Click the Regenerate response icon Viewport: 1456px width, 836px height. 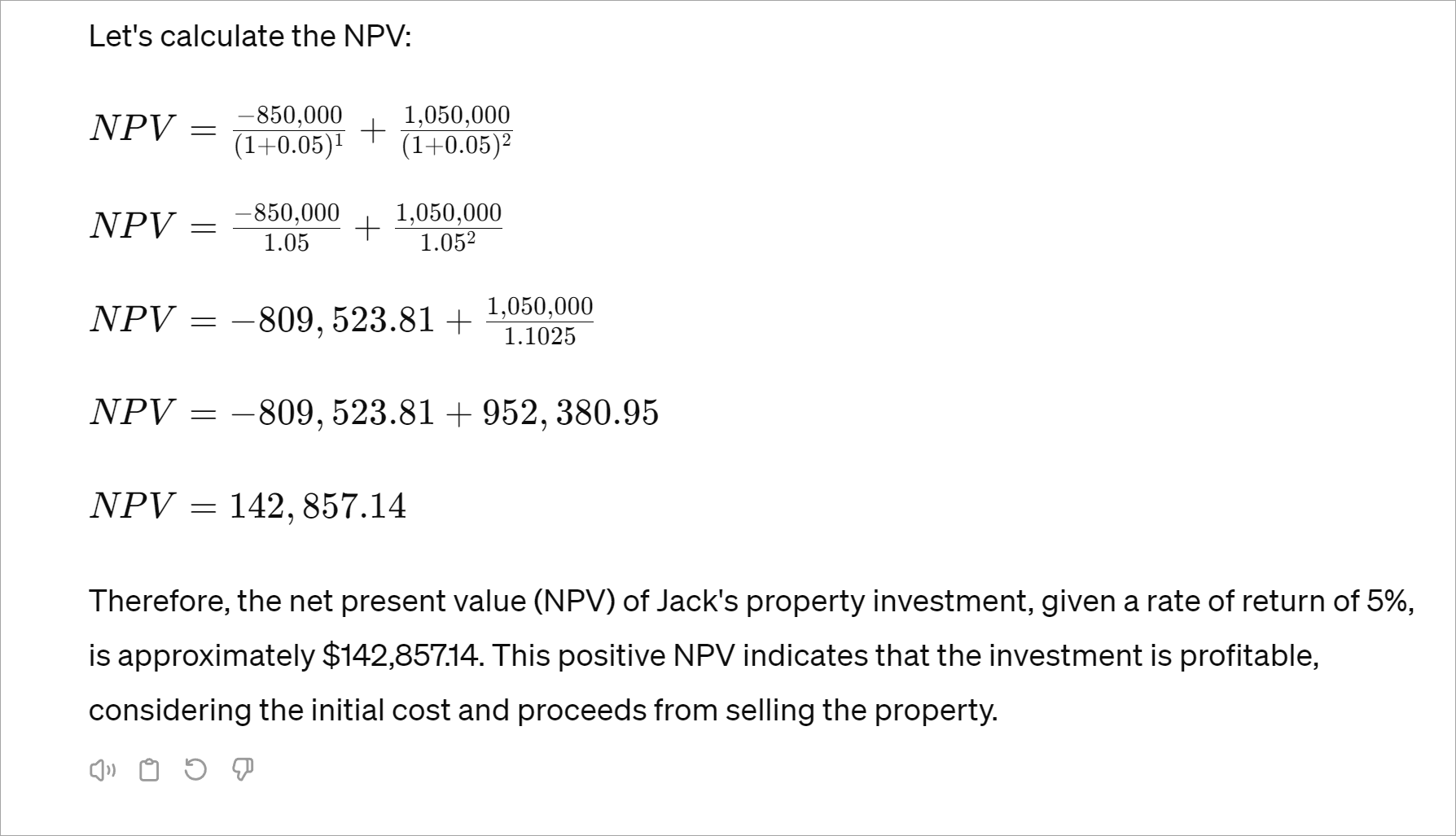coord(195,770)
